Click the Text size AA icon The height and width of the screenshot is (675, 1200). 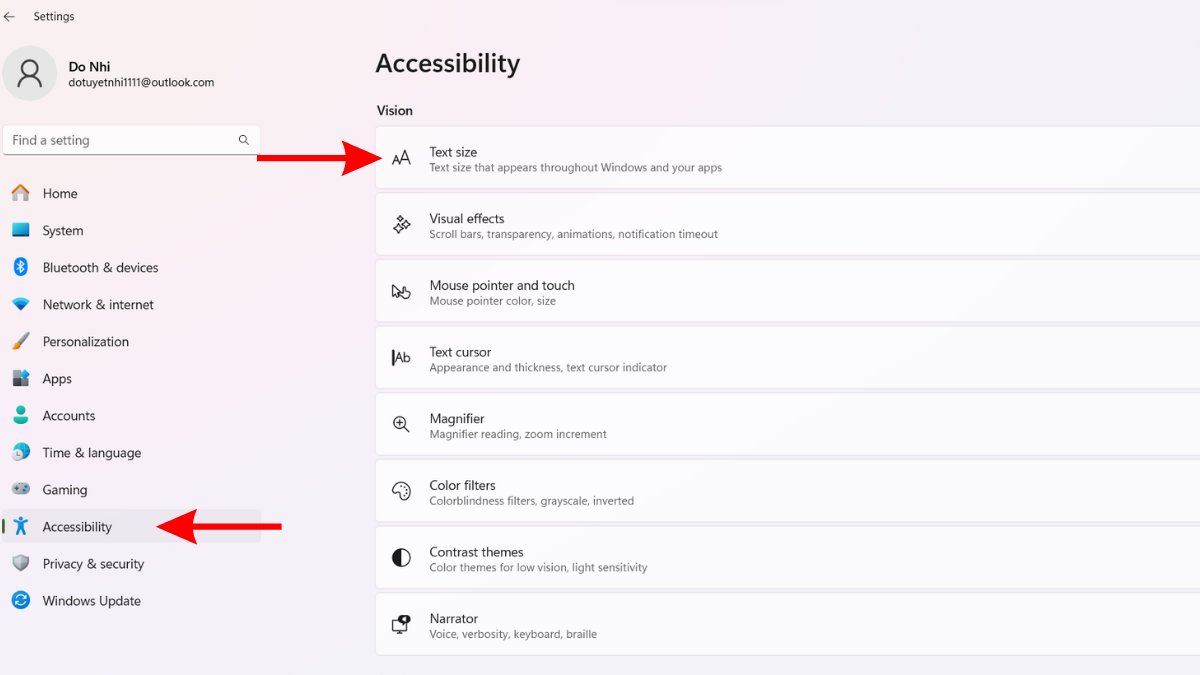(x=401, y=158)
